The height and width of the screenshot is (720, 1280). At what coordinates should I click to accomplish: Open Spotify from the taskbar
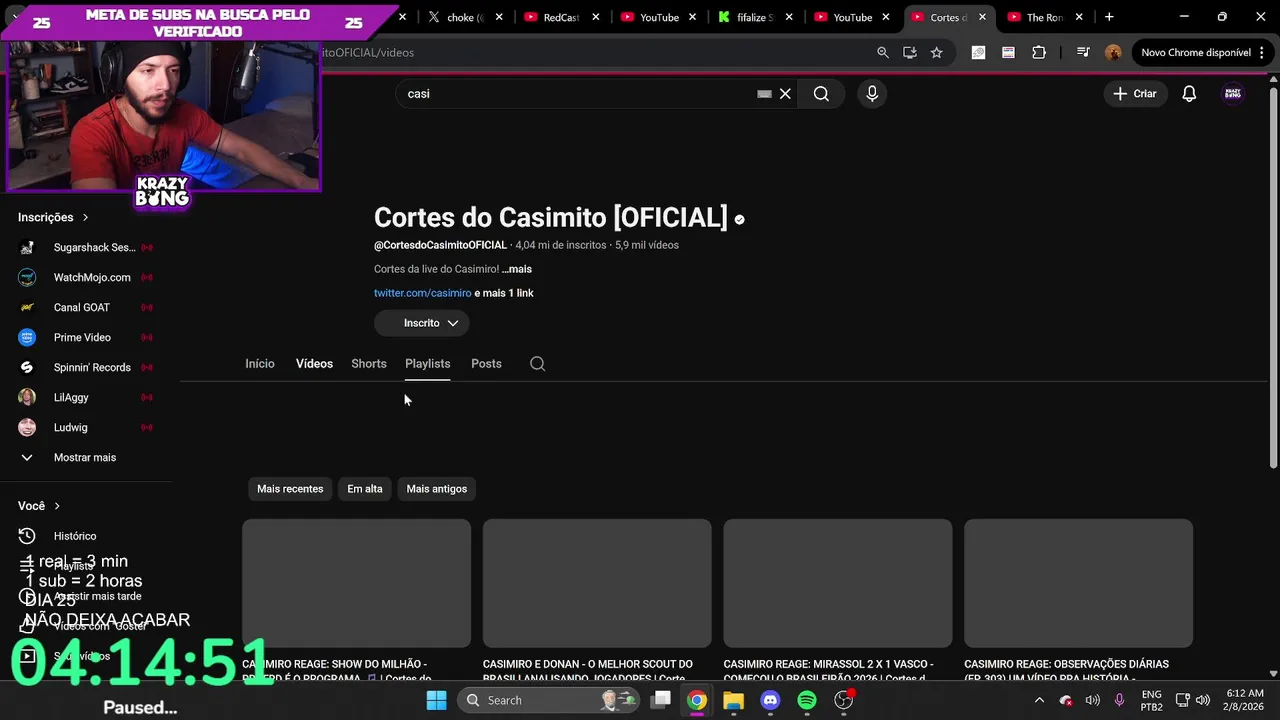pos(807,700)
